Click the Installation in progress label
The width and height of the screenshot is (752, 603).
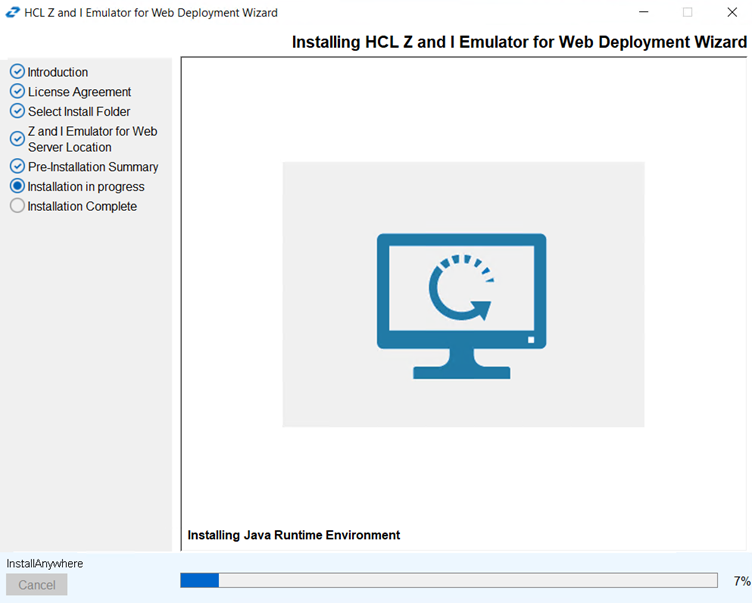point(86,187)
